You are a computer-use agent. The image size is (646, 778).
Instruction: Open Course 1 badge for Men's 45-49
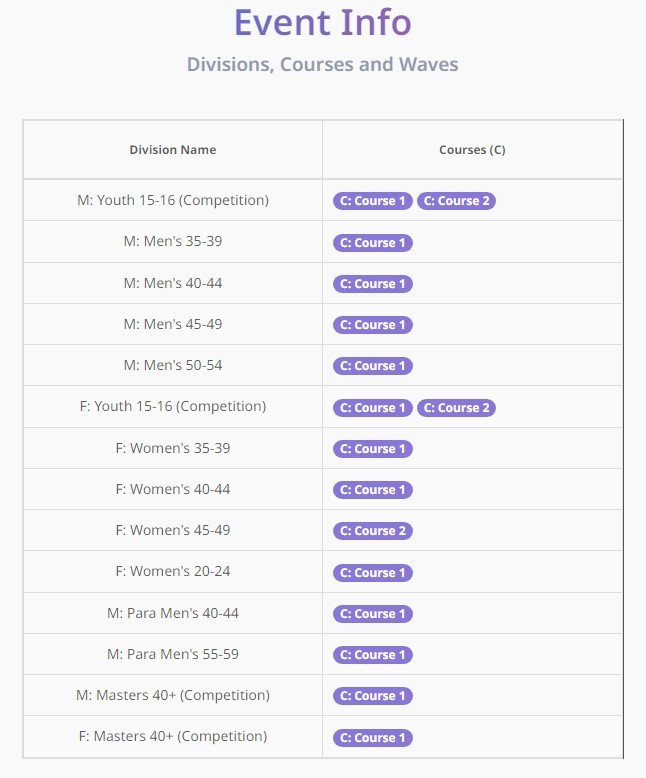[x=373, y=325]
